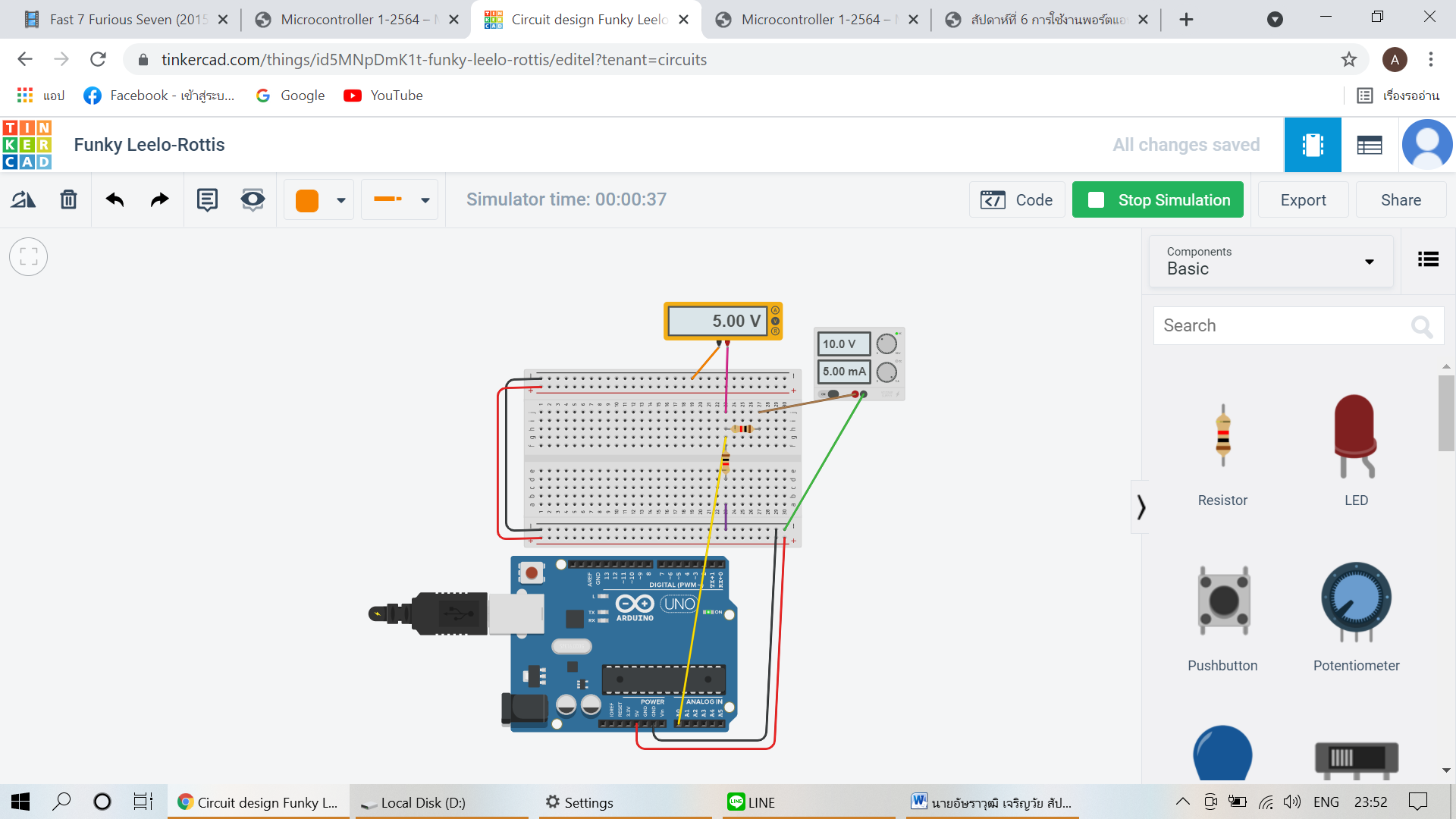The height and width of the screenshot is (819, 1456).
Task: Toggle components list view icon
Action: pyautogui.click(x=1428, y=259)
